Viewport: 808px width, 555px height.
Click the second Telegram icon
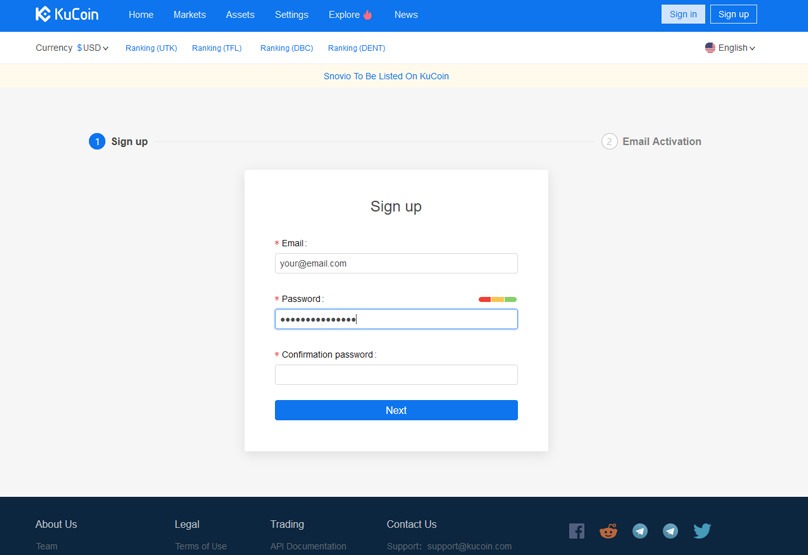(x=670, y=531)
